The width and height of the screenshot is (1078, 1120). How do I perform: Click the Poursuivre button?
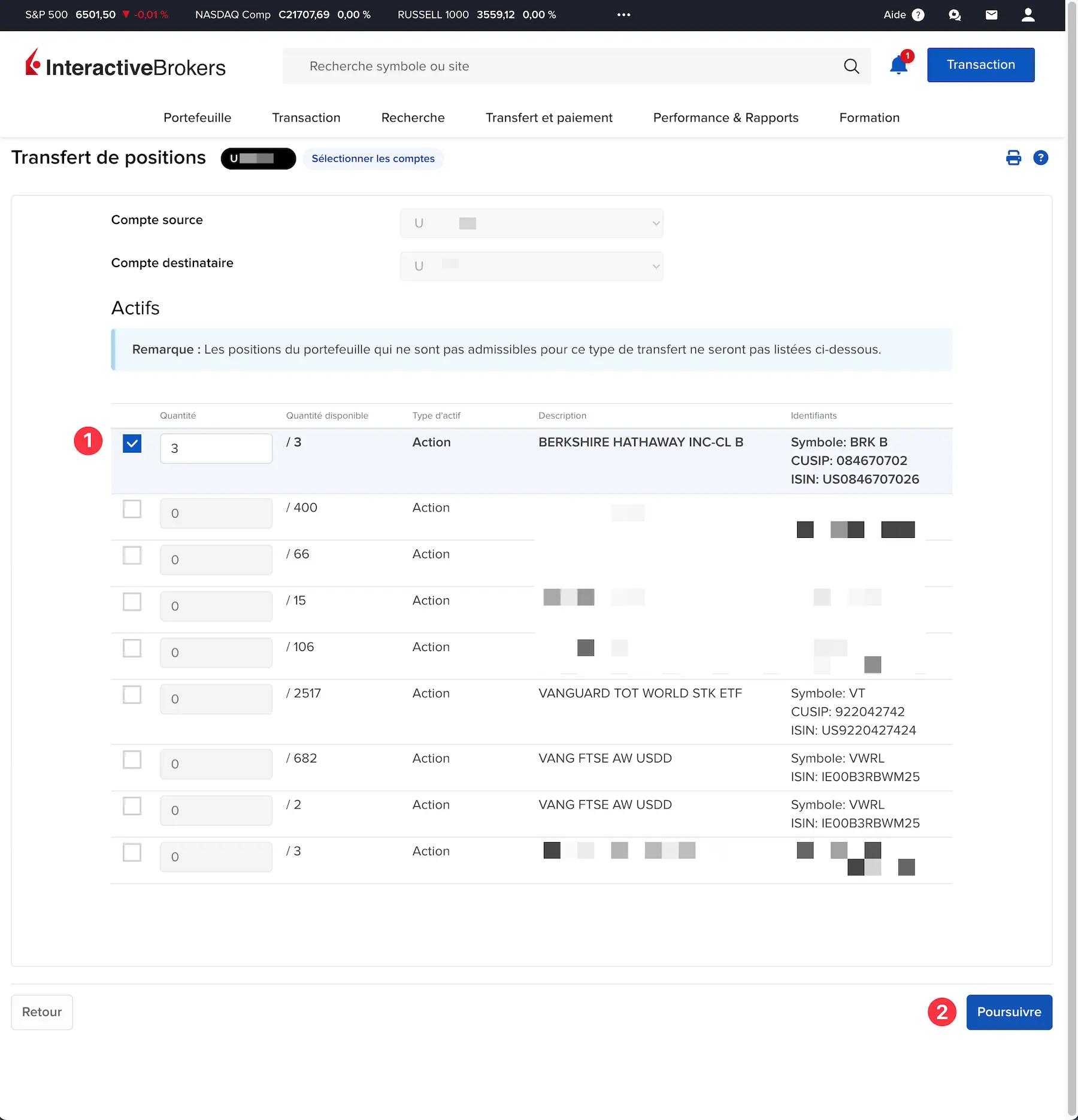(x=1009, y=1012)
